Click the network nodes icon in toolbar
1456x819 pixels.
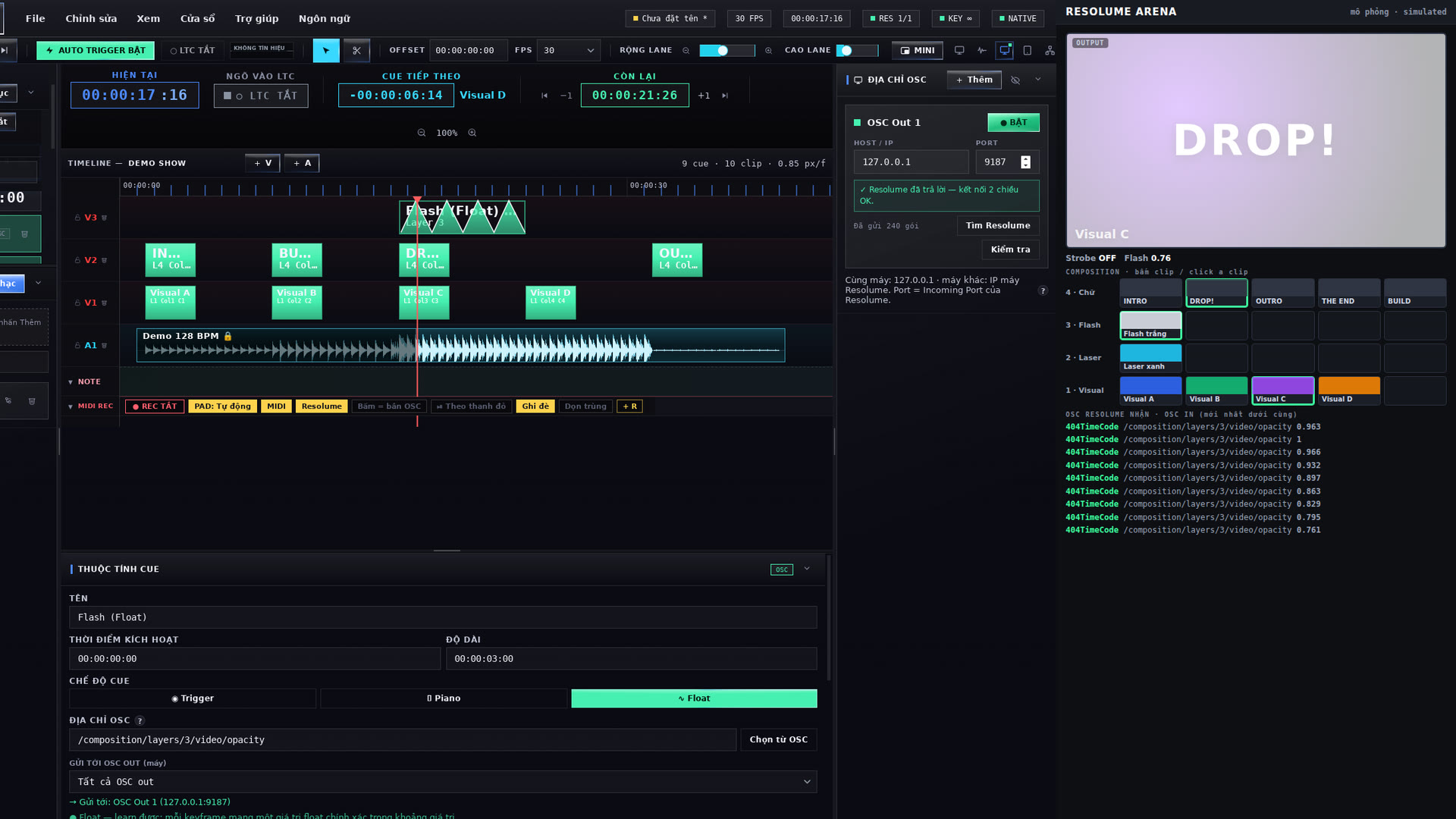pos(1050,51)
